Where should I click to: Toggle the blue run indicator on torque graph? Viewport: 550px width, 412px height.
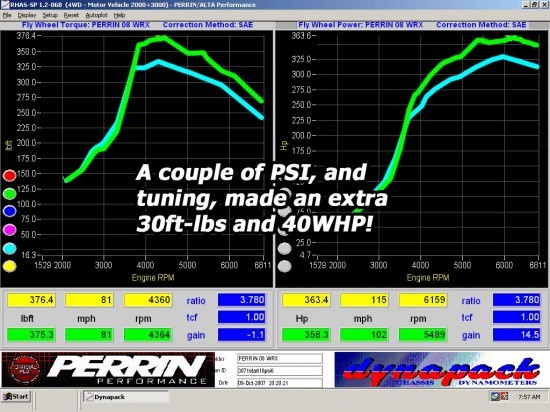pyautogui.click(x=9, y=211)
